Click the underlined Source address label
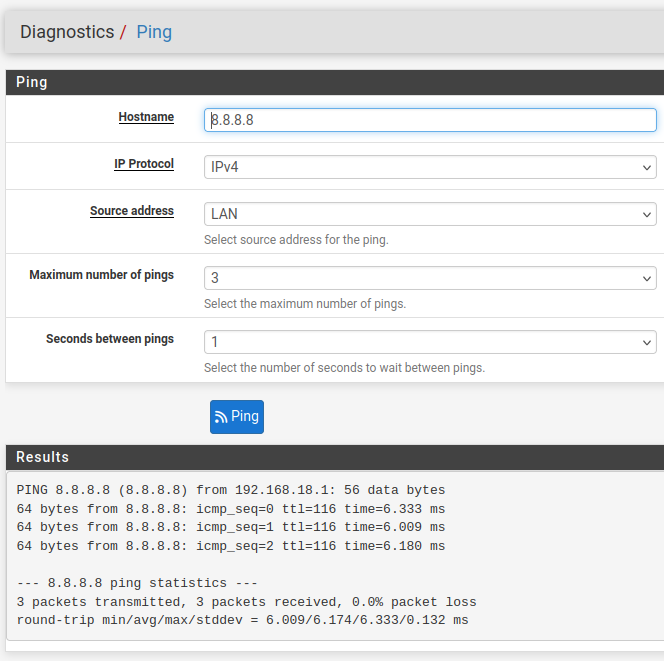 coord(132,211)
